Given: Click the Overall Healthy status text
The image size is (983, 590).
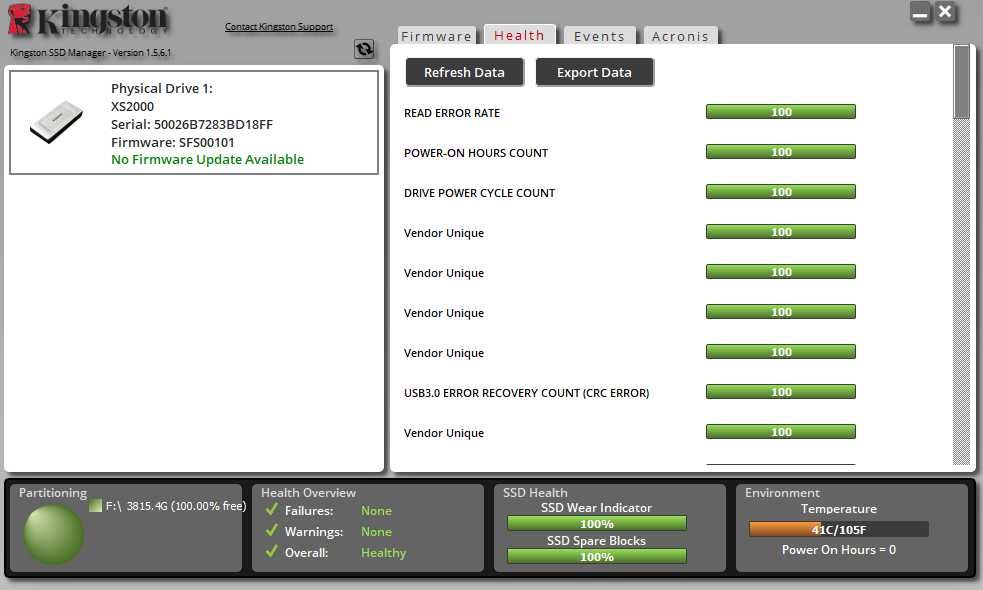Looking at the screenshot, I should pos(384,552).
